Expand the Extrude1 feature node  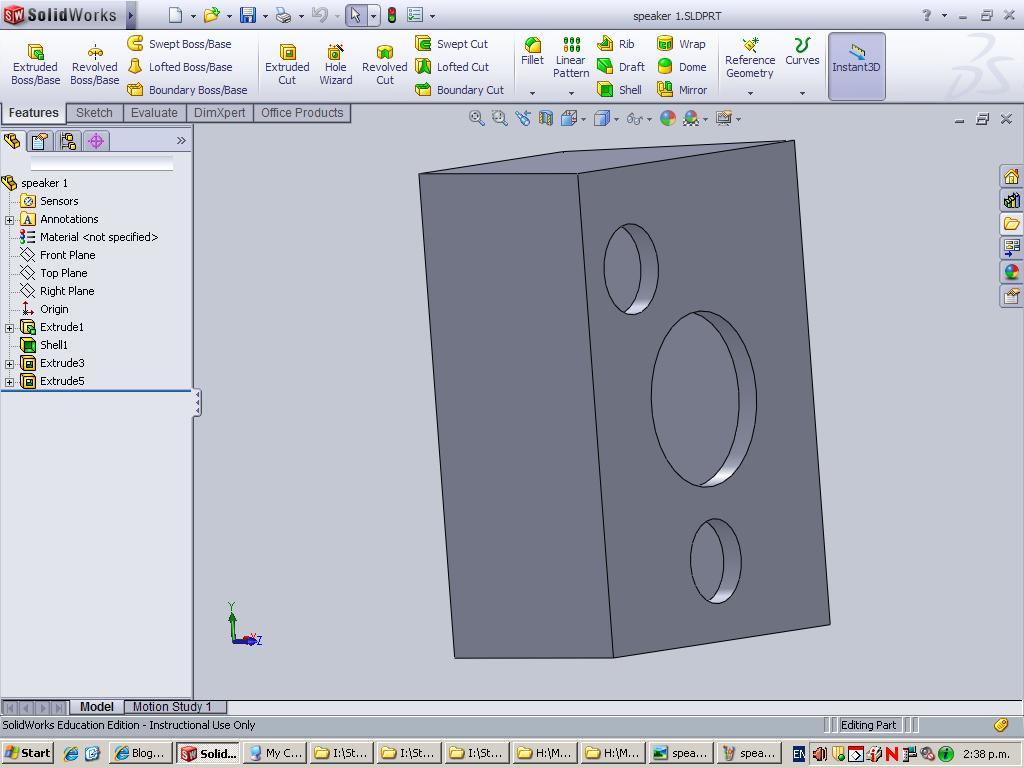(9, 328)
